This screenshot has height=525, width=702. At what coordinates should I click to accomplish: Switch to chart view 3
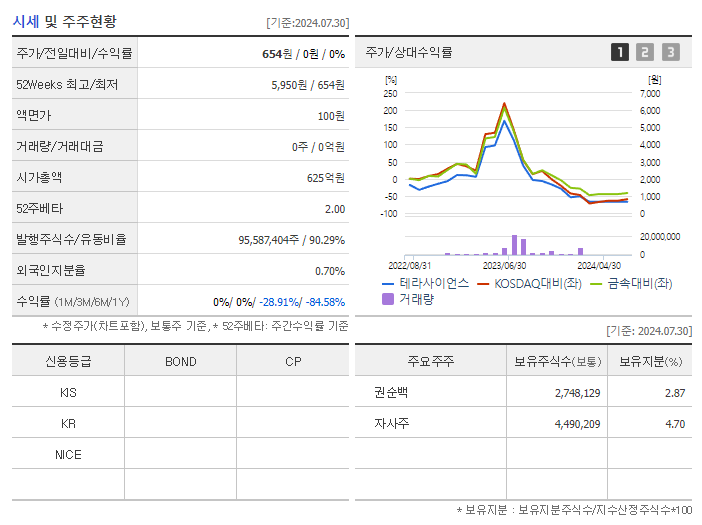pos(671,52)
